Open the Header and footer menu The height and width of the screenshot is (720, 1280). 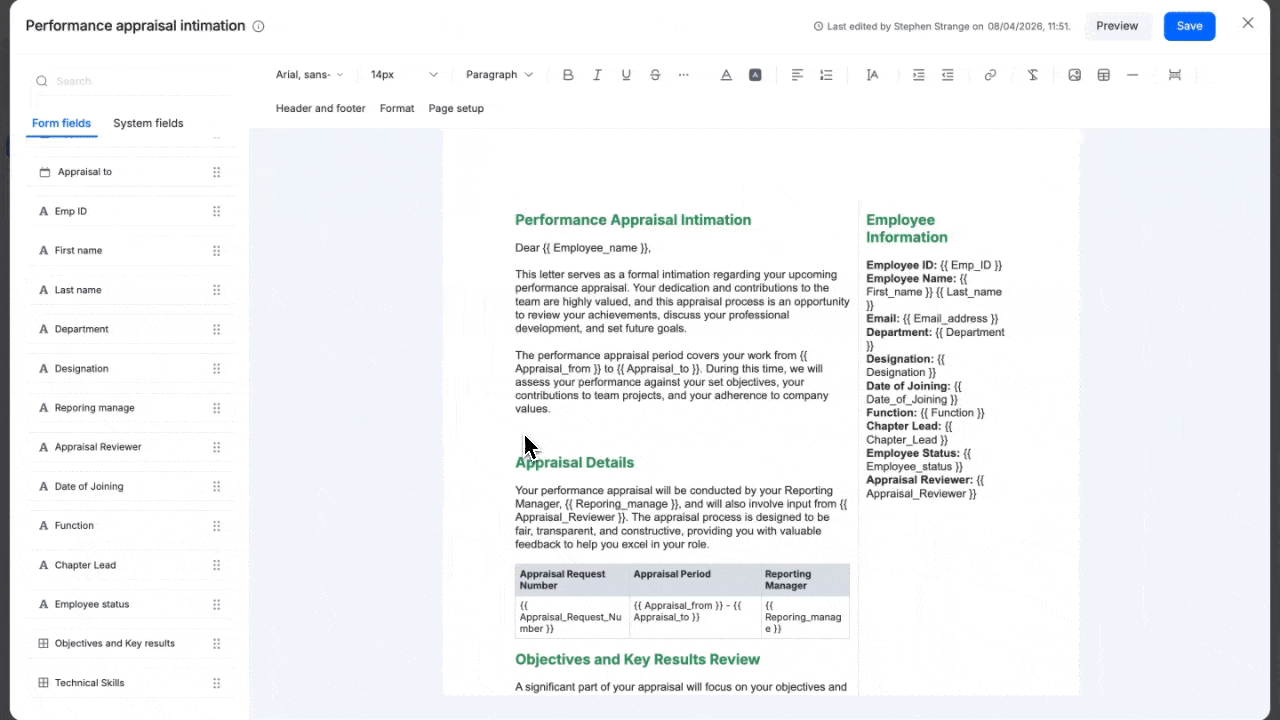(320, 108)
